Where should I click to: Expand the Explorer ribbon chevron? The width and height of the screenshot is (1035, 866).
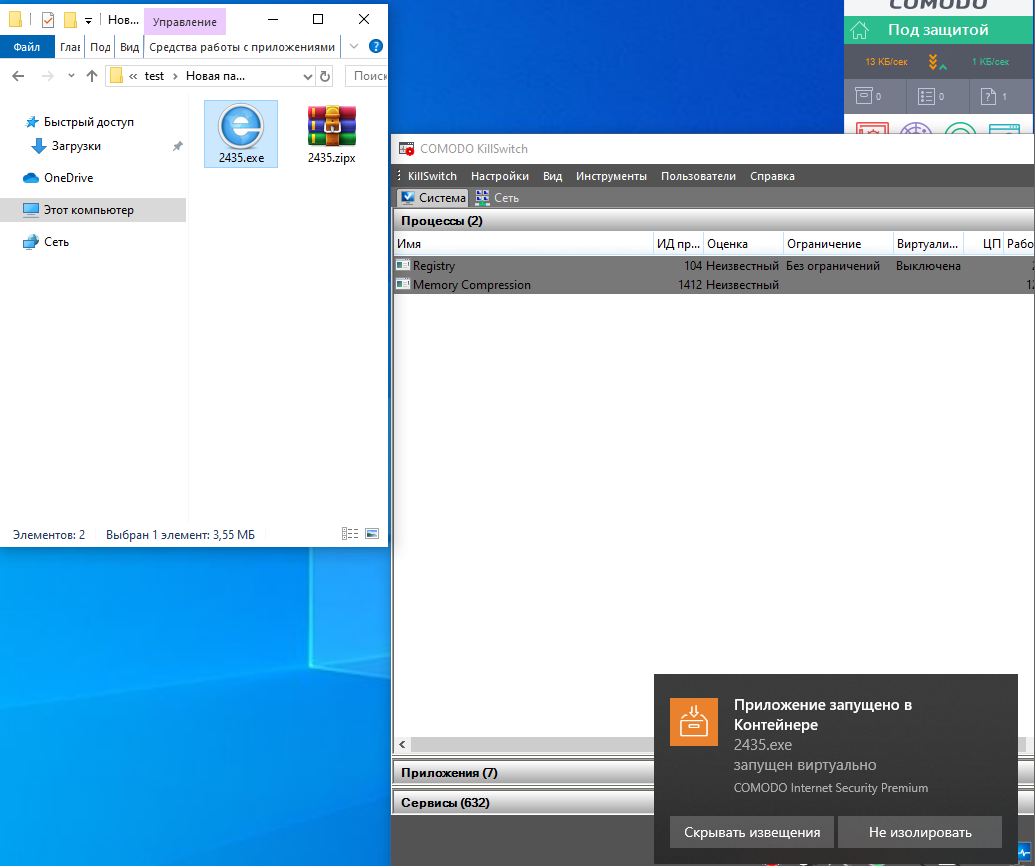coord(354,46)
